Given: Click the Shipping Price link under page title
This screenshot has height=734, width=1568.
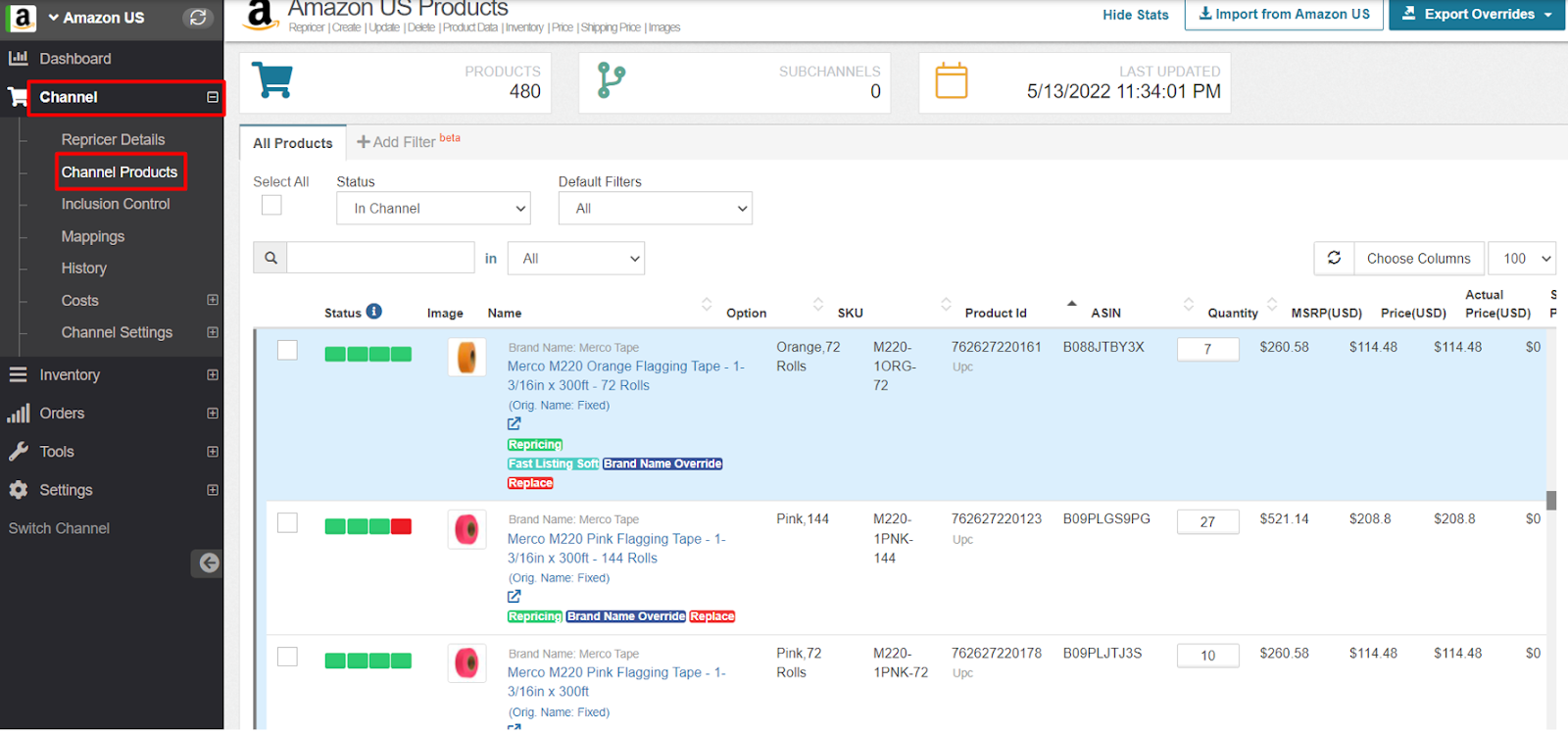Looking at the screenshot, I should tap(611, 27).
